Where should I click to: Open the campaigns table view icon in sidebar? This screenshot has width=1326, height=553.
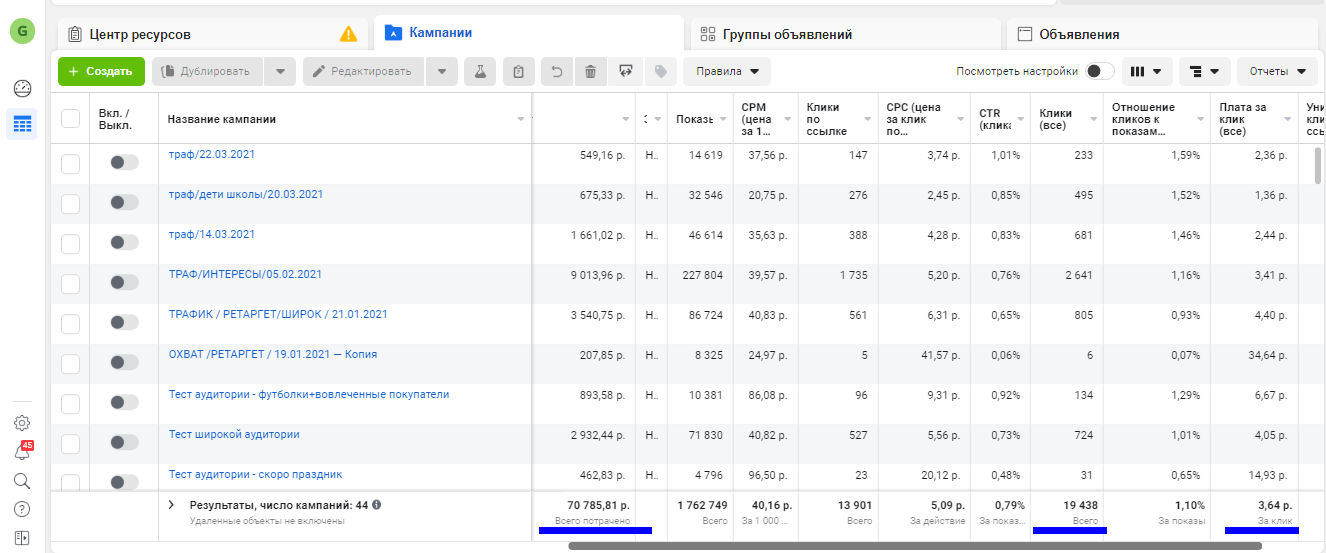22,124
